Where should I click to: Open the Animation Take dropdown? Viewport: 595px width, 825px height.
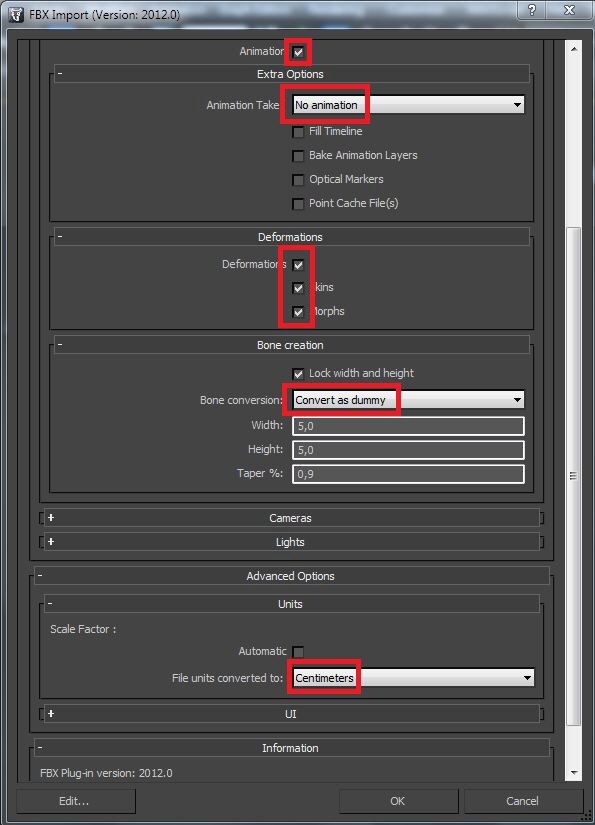pyautogui.click(x=408, y=105)
